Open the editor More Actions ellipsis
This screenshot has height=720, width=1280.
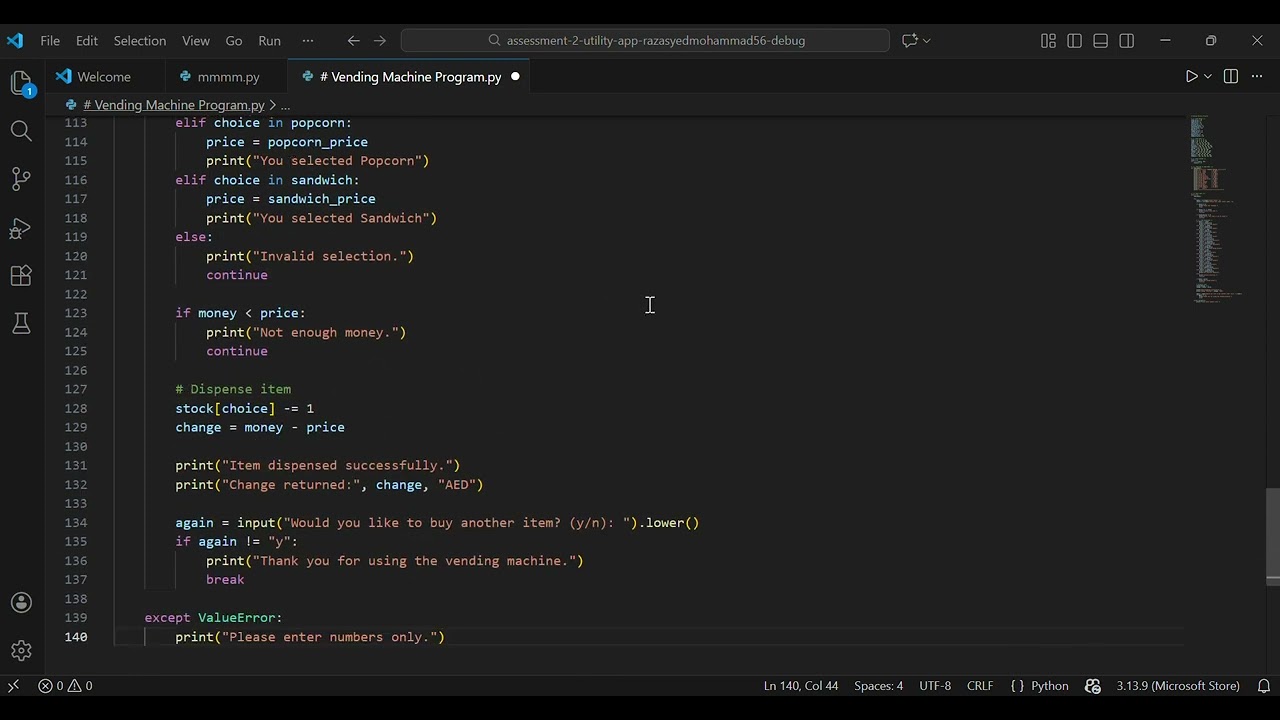click(x=1258, y=77)
